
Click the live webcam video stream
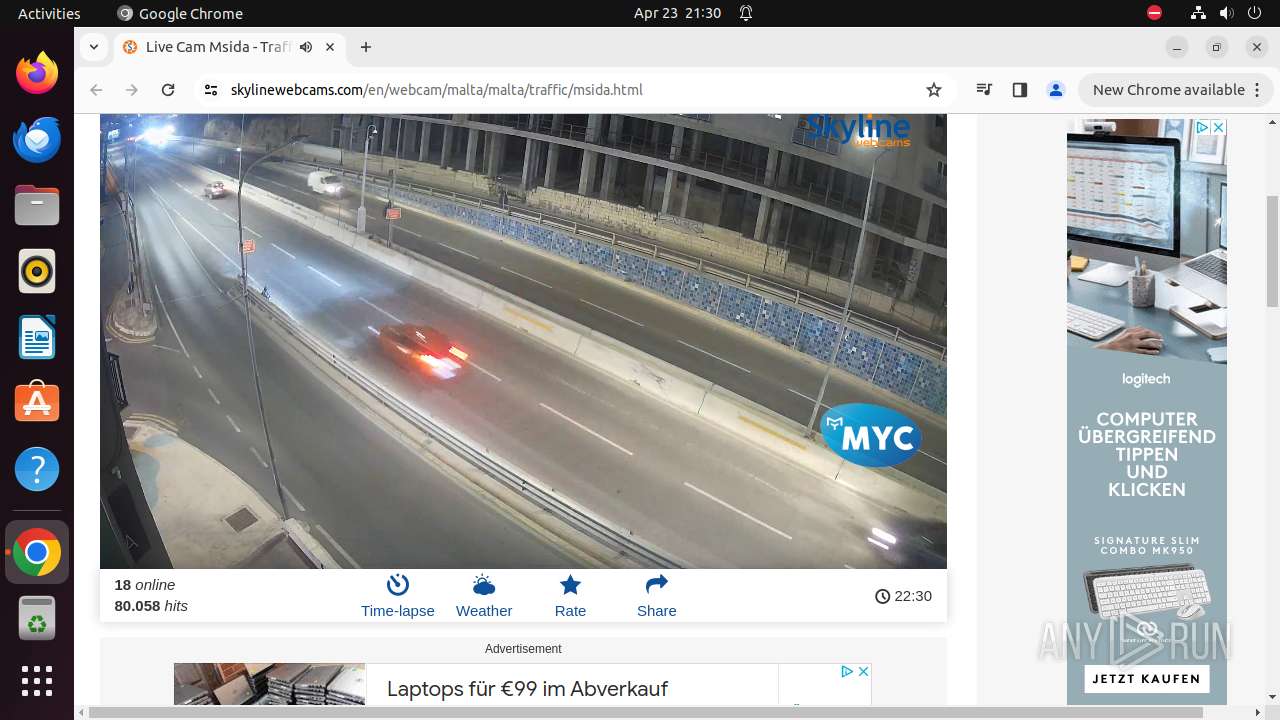point(523,341)
